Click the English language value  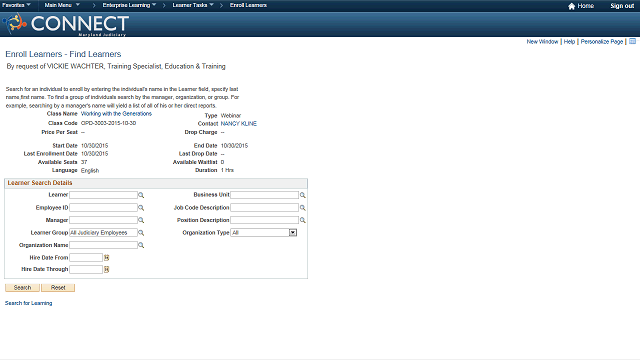click(90, 171)
